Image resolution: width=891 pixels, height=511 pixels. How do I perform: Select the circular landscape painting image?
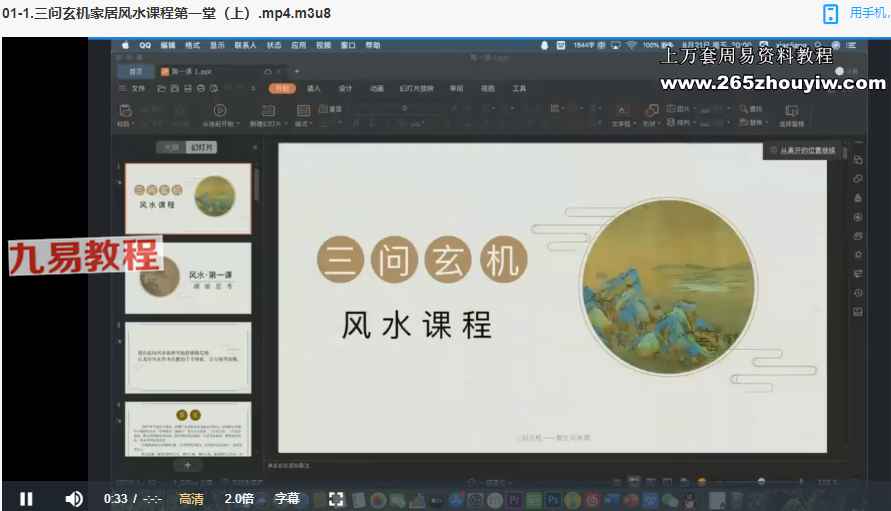[669, 286]
